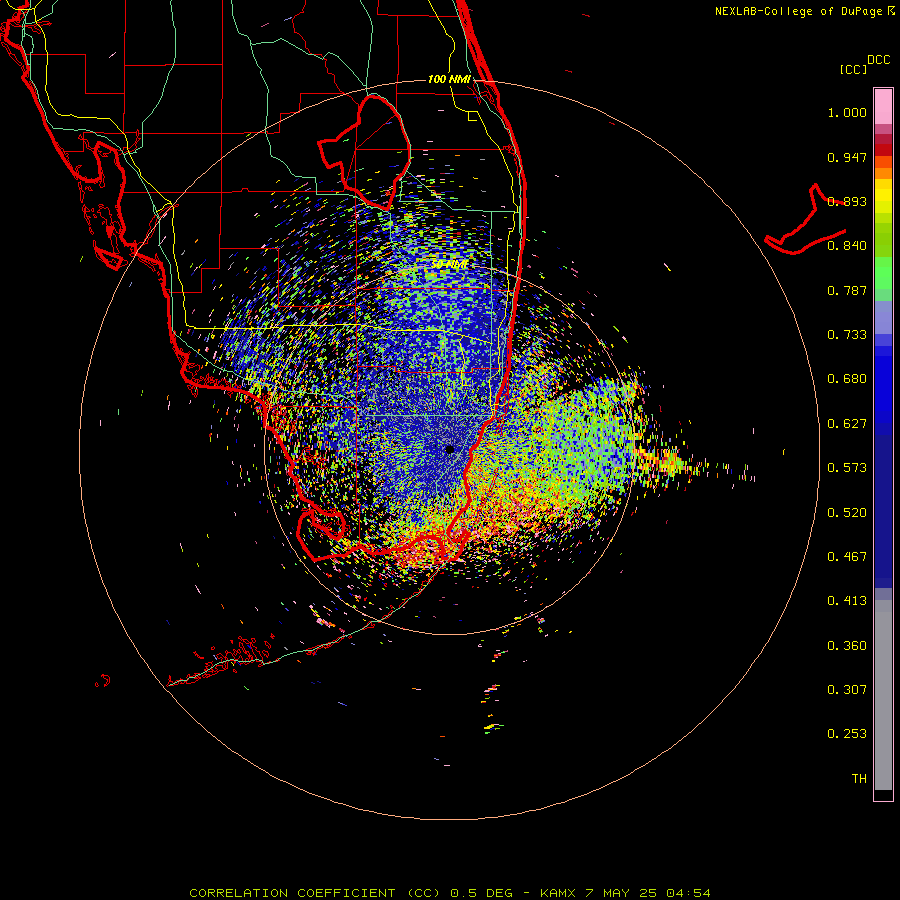Click the 0.947 scale value
900x900 pixels.
click(x=847, y=157)
